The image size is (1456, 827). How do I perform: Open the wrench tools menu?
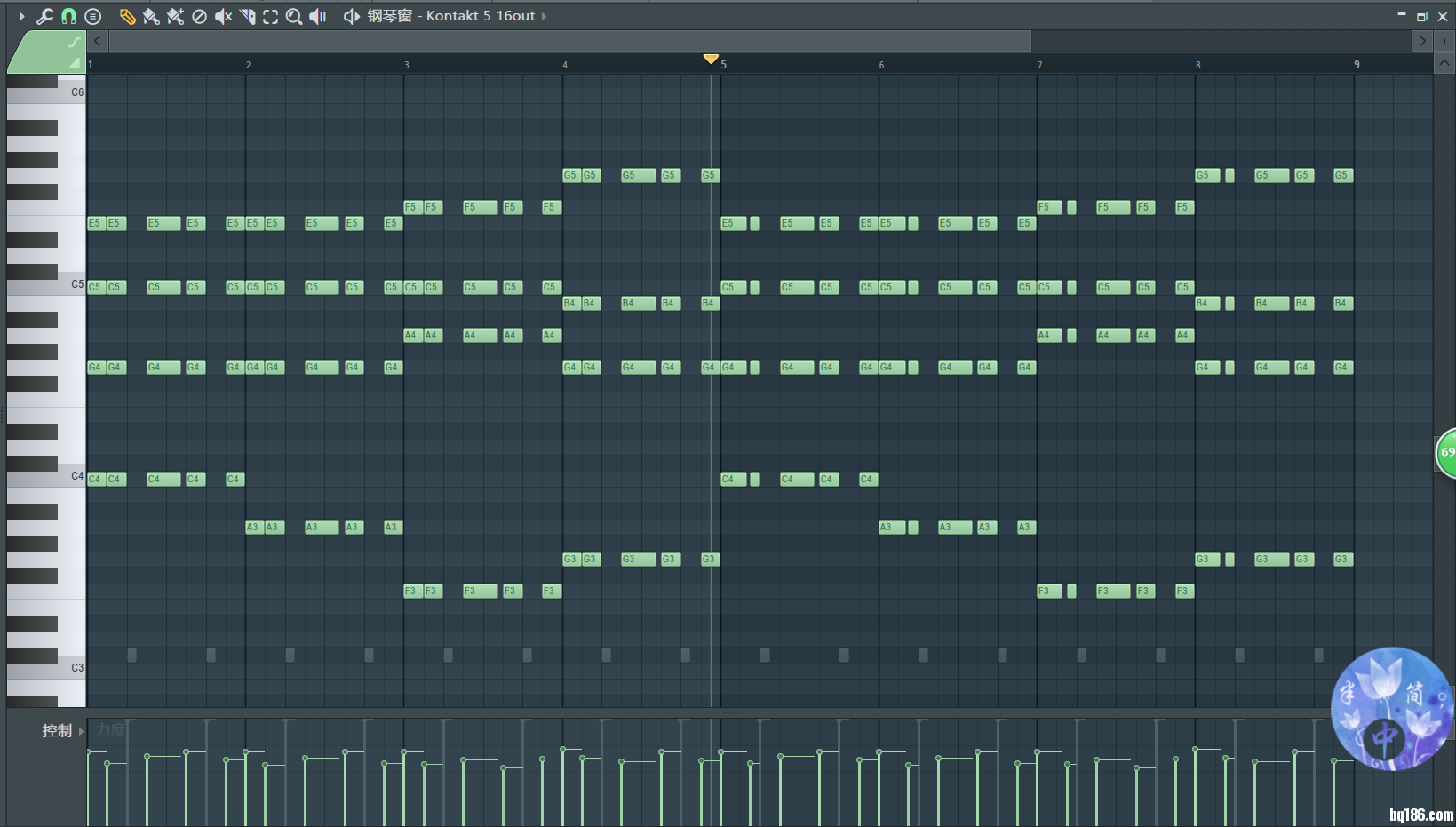pos(44,16)
